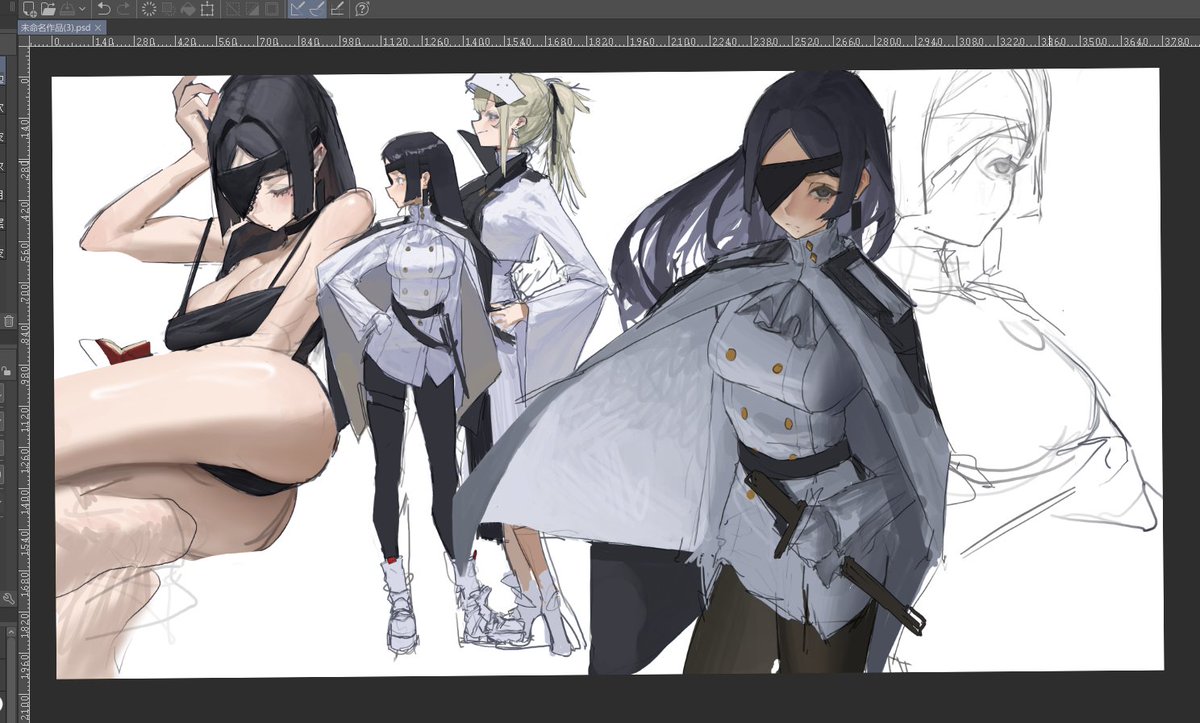The width and height of the screenshot is (1200, 723).
Task: Open a file with the folder icon
Action: click(48, 9)
